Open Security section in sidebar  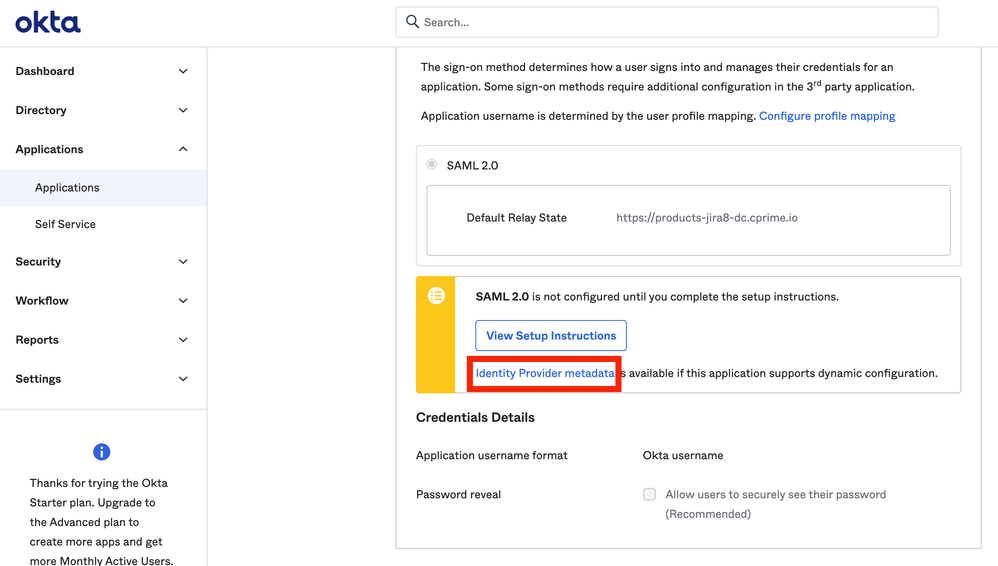click(38, 262)
